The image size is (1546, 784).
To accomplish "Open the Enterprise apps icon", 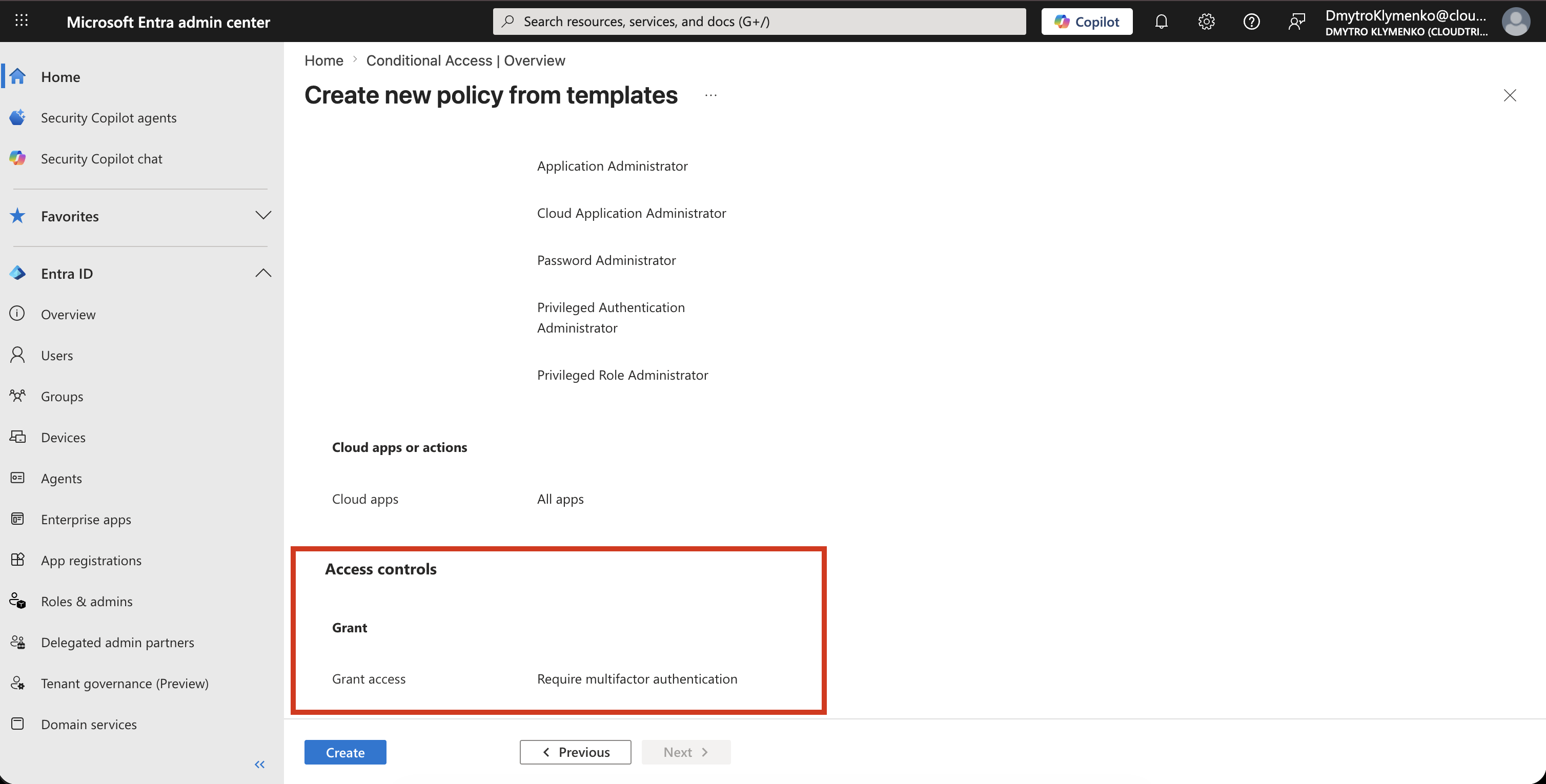I will coord(17,519).
